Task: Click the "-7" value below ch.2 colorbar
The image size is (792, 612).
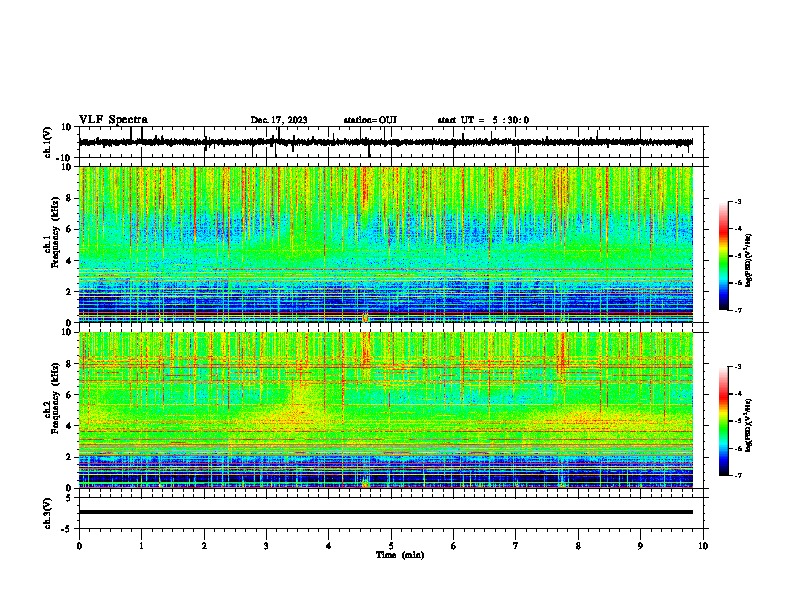Action: point(738,476)
